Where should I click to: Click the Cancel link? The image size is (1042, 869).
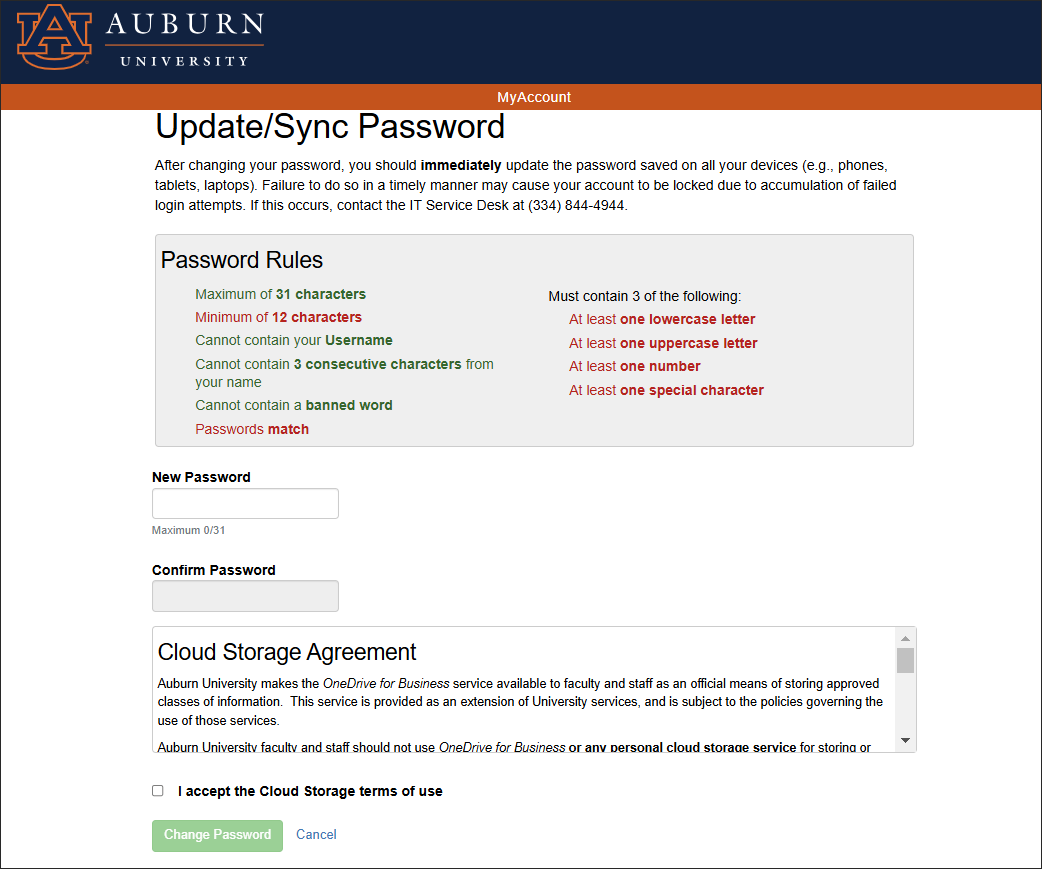coord(316,834)
